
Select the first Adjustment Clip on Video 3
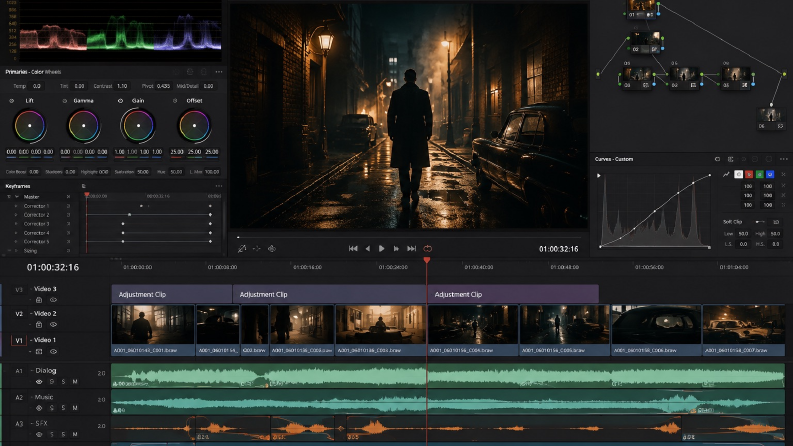click(x=172, y=294)
